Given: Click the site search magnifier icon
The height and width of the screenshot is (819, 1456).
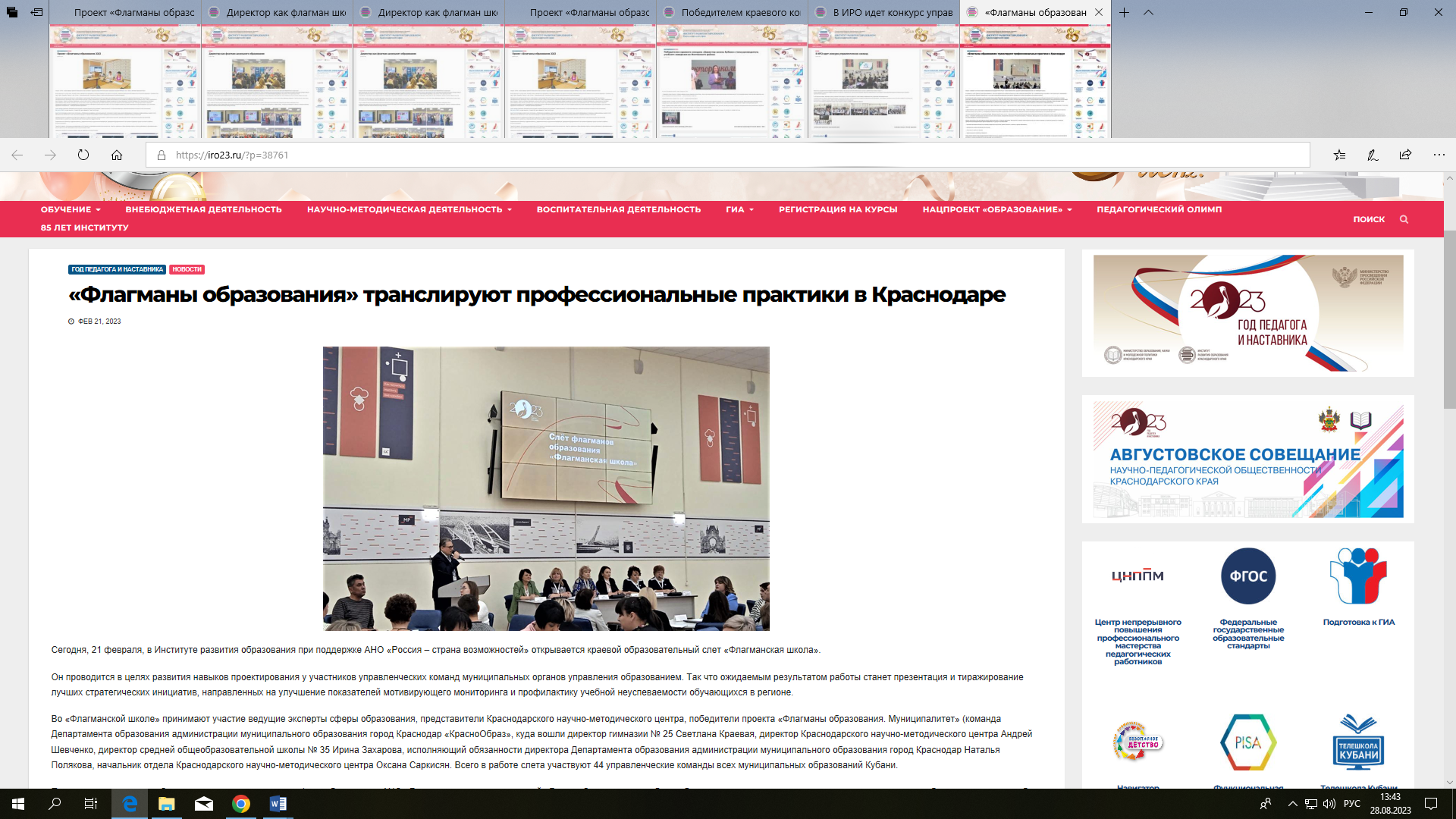Looking at the screenshot, I should (x=1404, y=219).
